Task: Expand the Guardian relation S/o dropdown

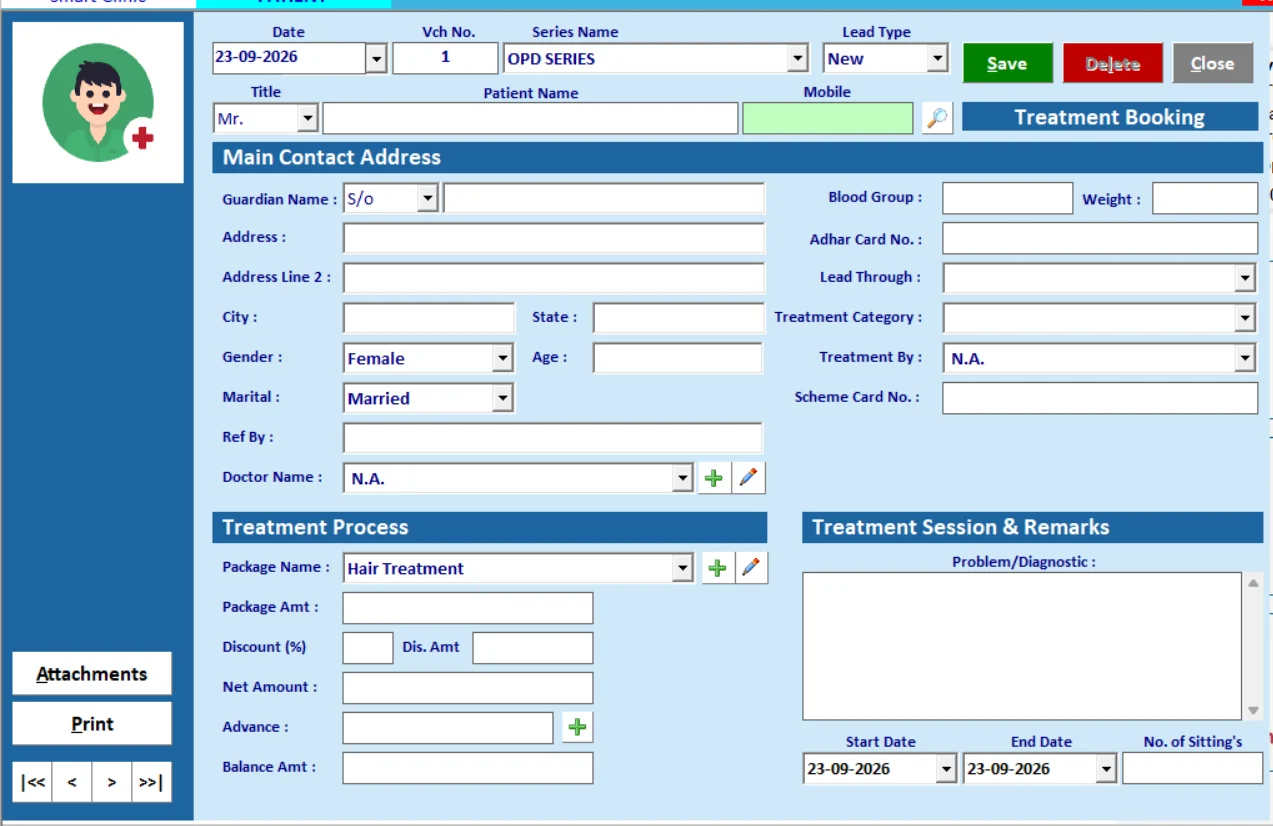Action: (x=428, y=198)
